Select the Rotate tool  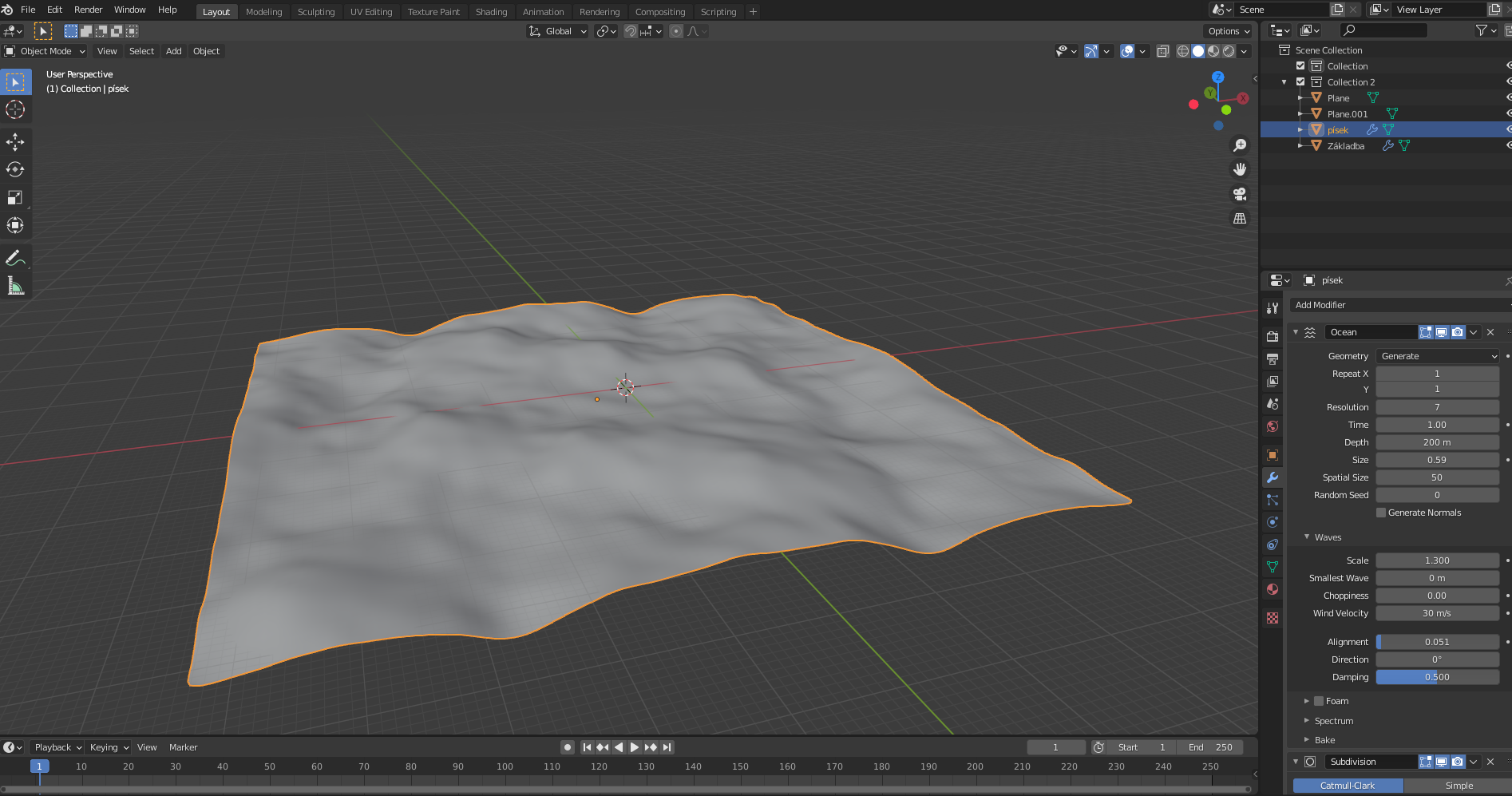[x=15, y=169]
